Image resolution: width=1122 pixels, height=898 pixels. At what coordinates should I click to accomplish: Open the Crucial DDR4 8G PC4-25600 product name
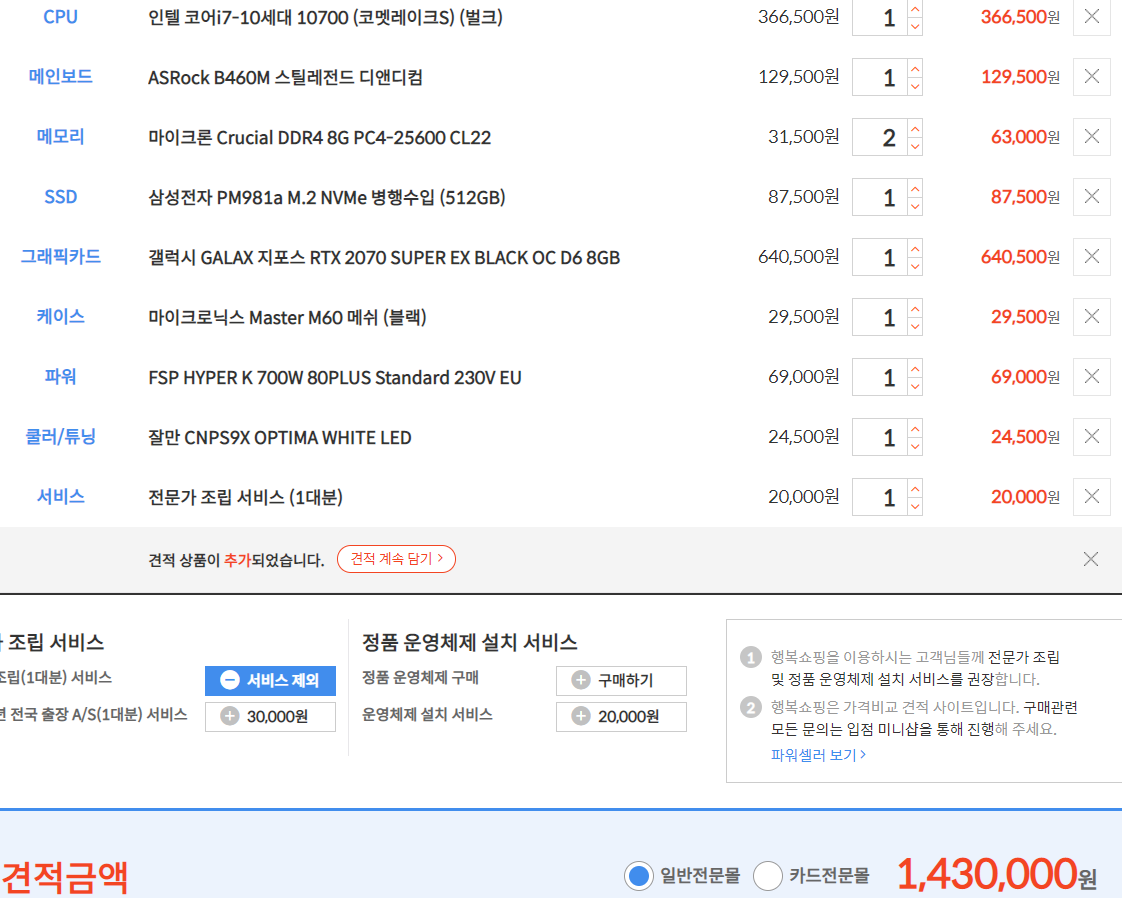(x=320, y=137)
